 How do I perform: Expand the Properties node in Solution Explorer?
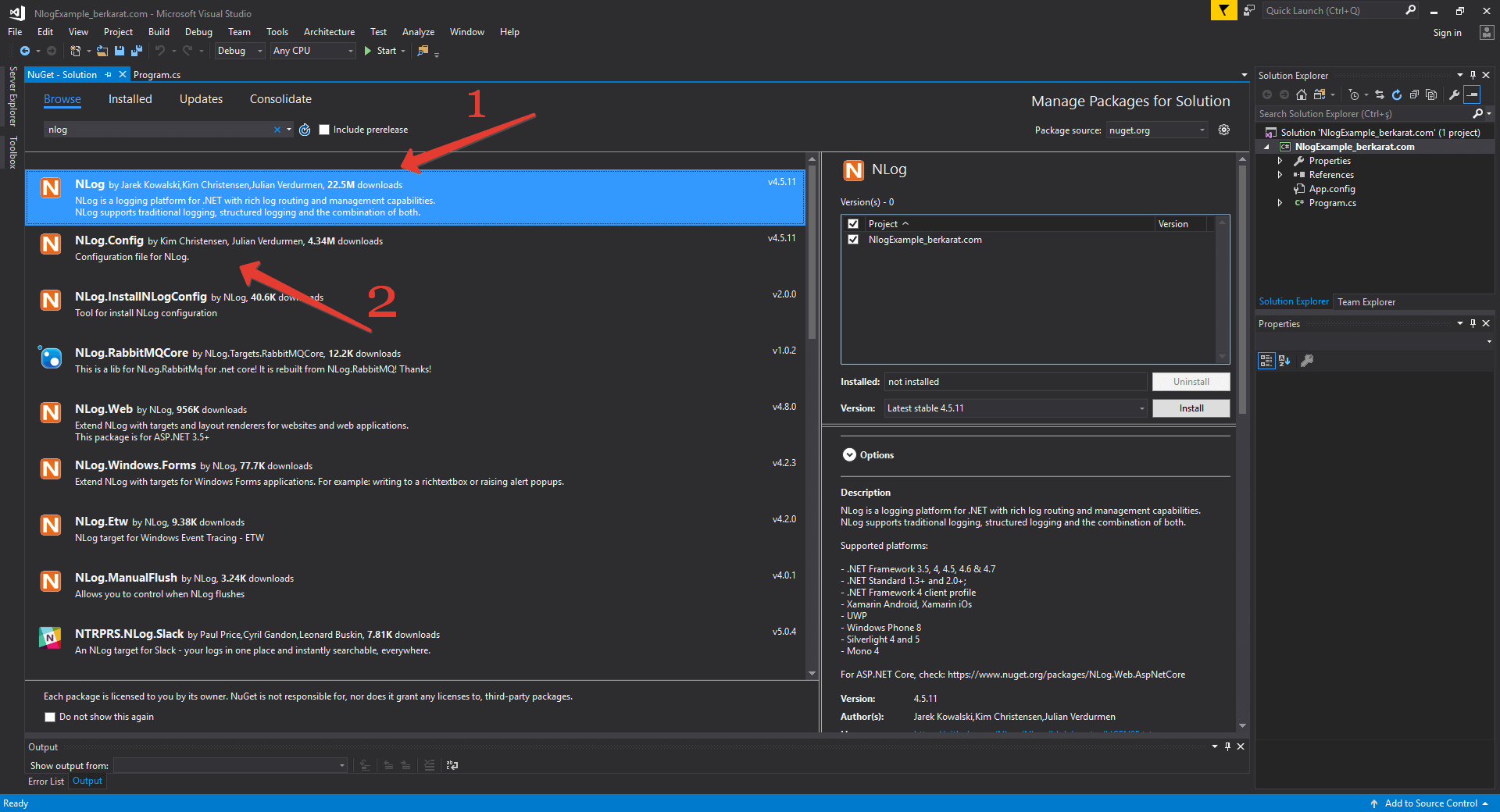coord(1280,161)
